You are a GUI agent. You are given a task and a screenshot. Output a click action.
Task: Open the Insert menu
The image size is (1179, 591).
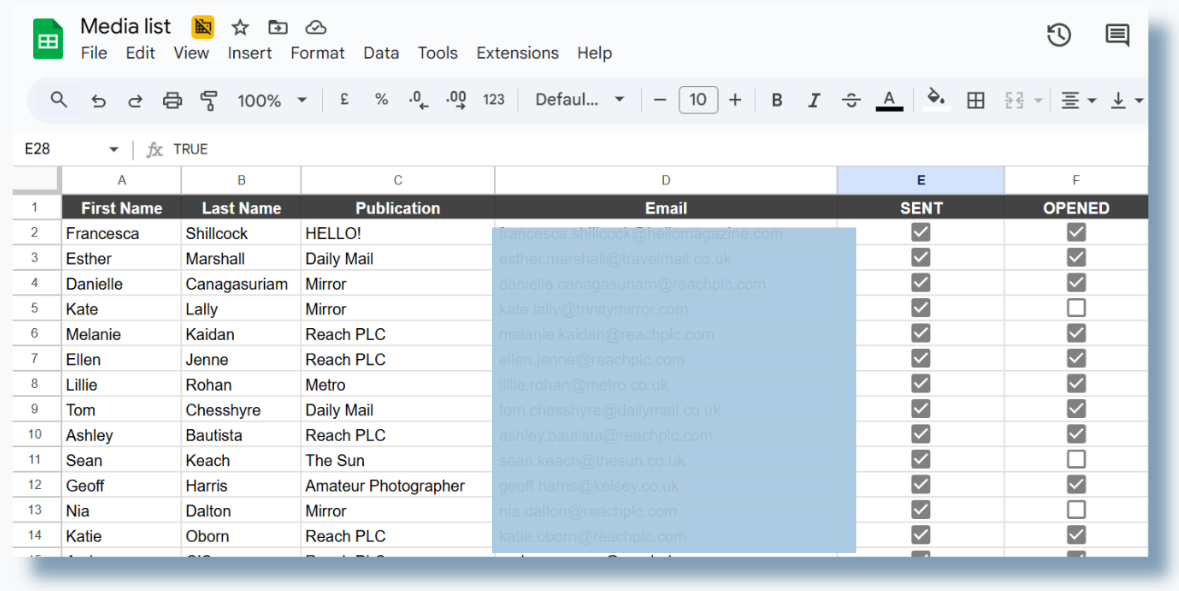250,53
